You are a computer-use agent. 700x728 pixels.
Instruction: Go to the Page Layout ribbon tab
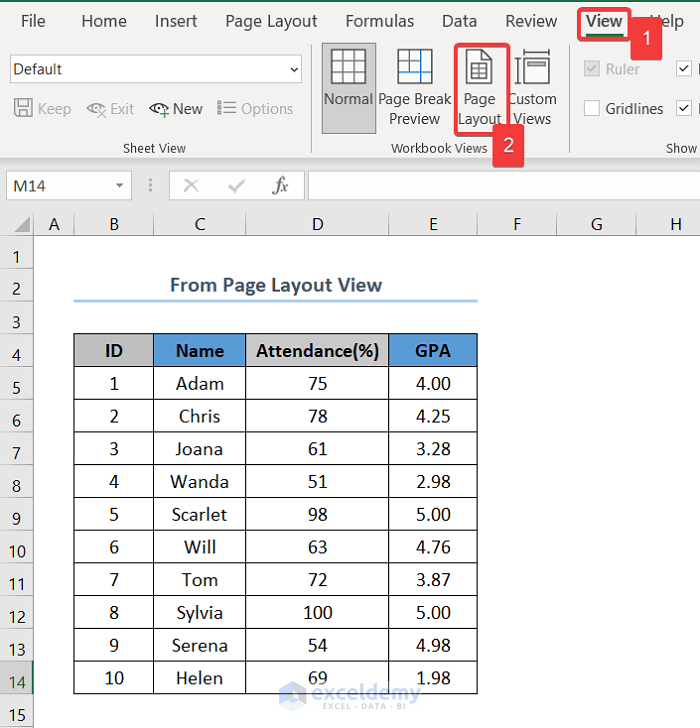pos(271,22)
